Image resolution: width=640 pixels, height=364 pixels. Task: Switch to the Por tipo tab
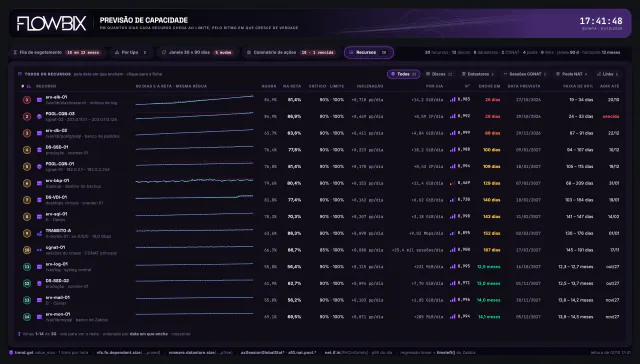coord(131,52)
